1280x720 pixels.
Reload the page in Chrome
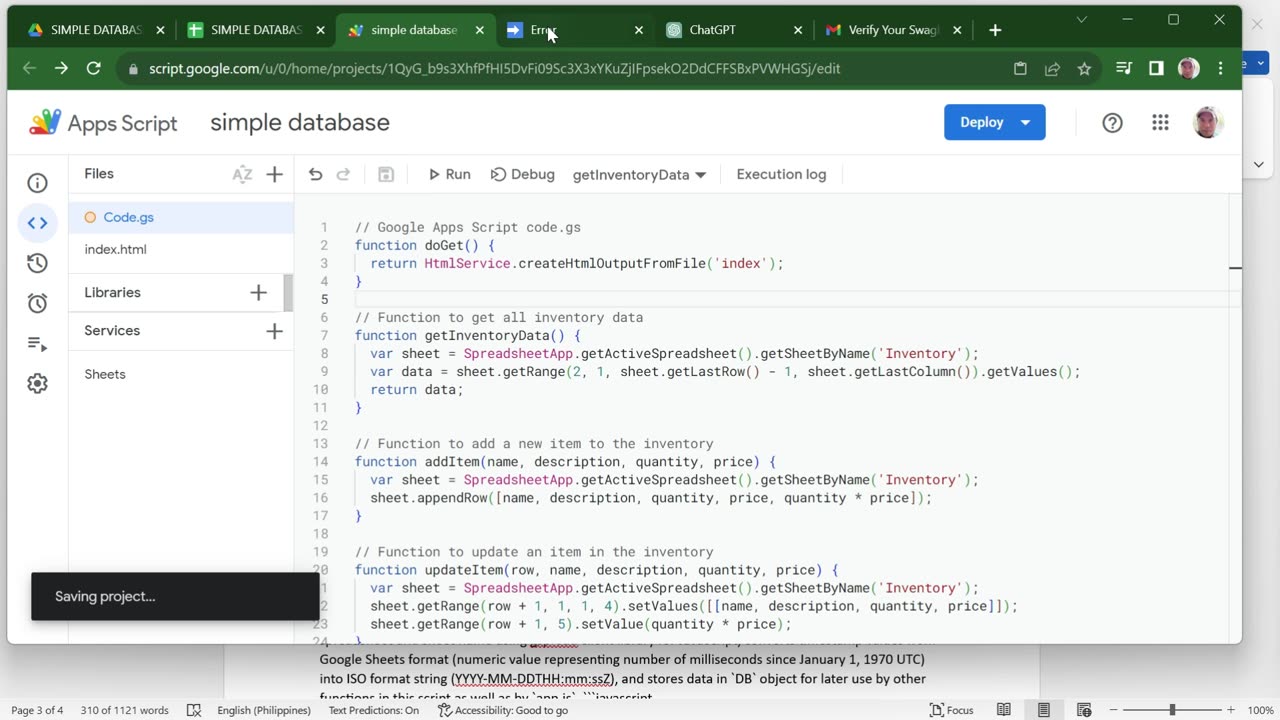click(93, 68)
